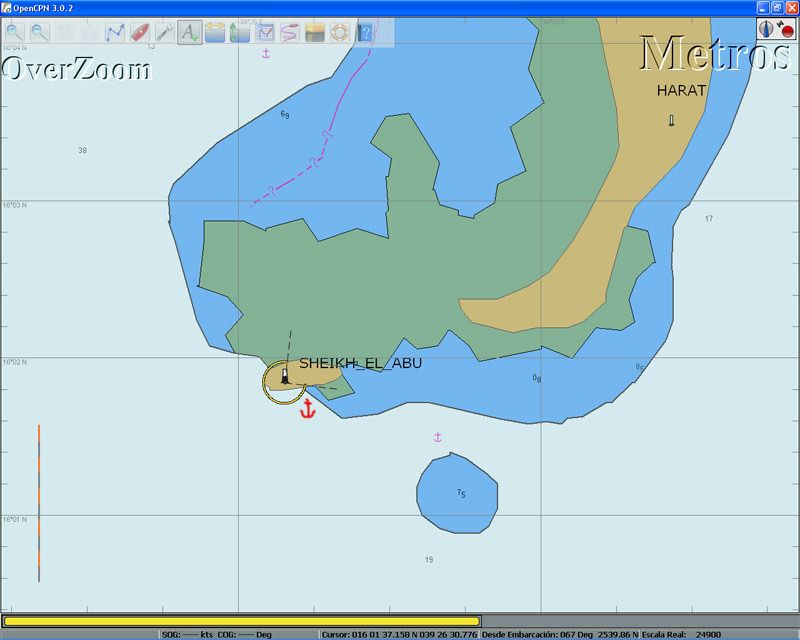Image resolution: width=800 pixels, height=640 pixels.
Task: Click the HARAT label on the chart
Action: pyautogui.click(x=681, y=90)
